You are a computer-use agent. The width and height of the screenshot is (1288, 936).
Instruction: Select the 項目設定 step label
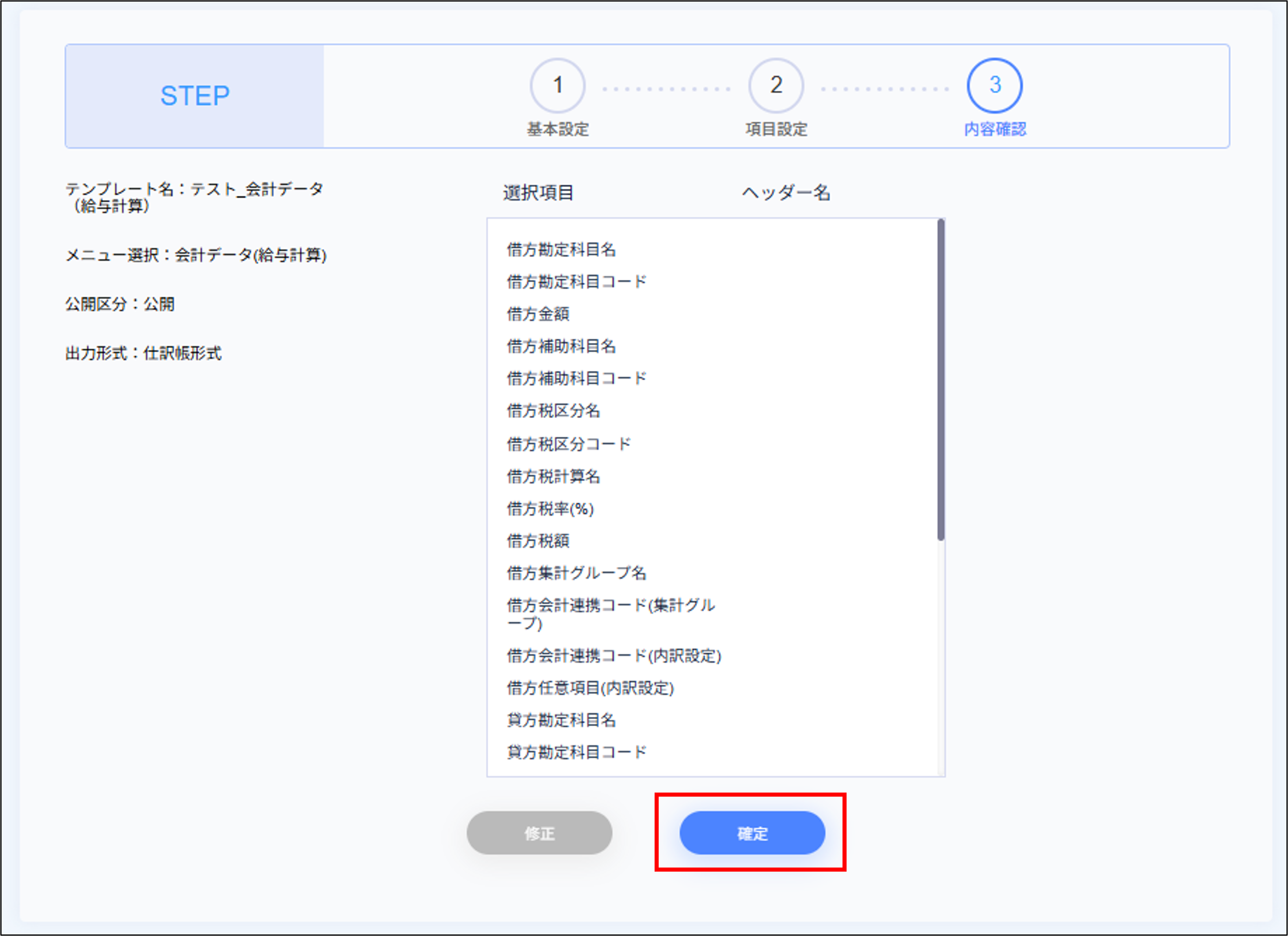pyautogui.click(x=776, y=130)
